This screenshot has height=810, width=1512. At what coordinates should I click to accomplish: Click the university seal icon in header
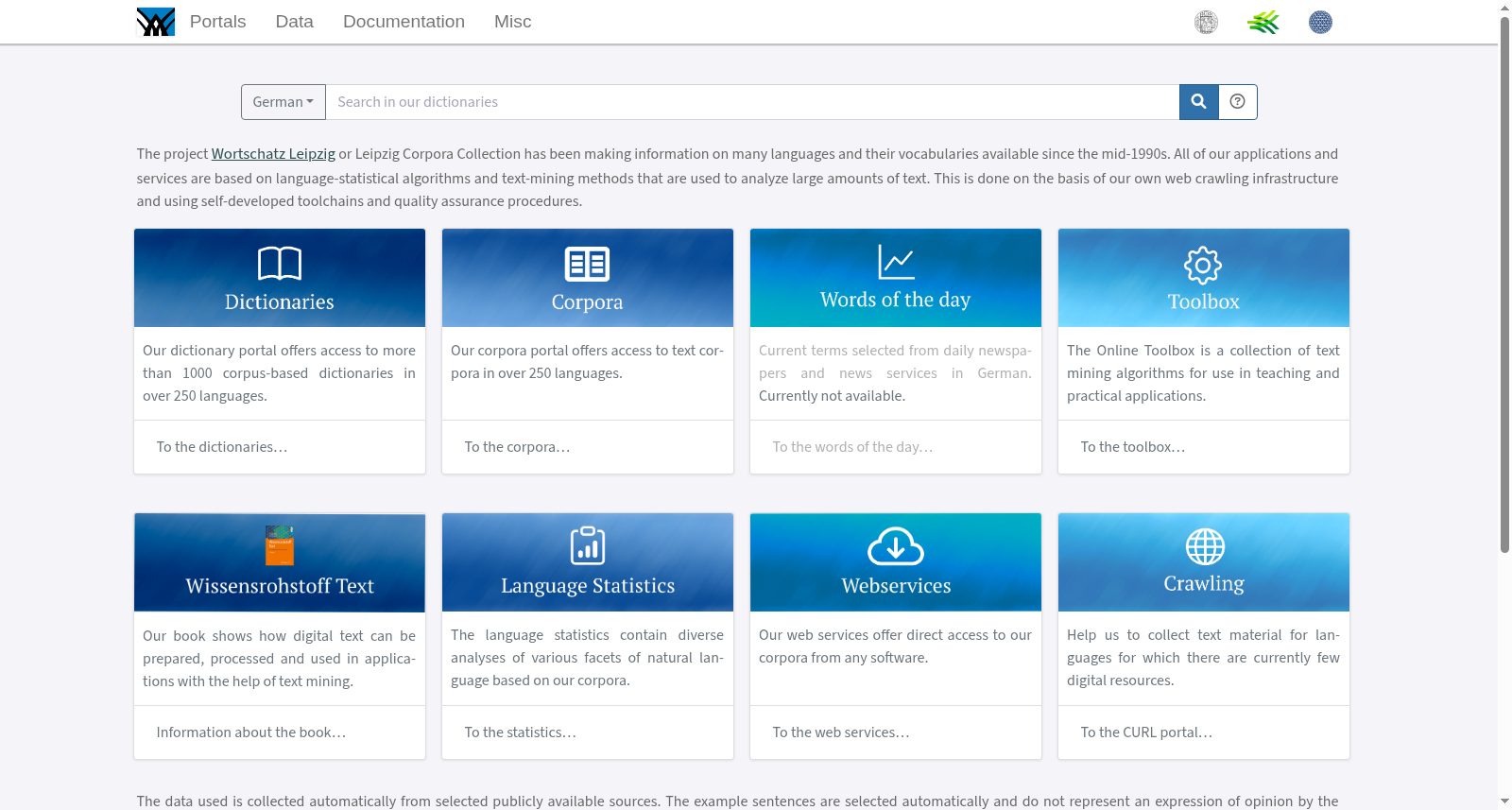point(1206,22)
